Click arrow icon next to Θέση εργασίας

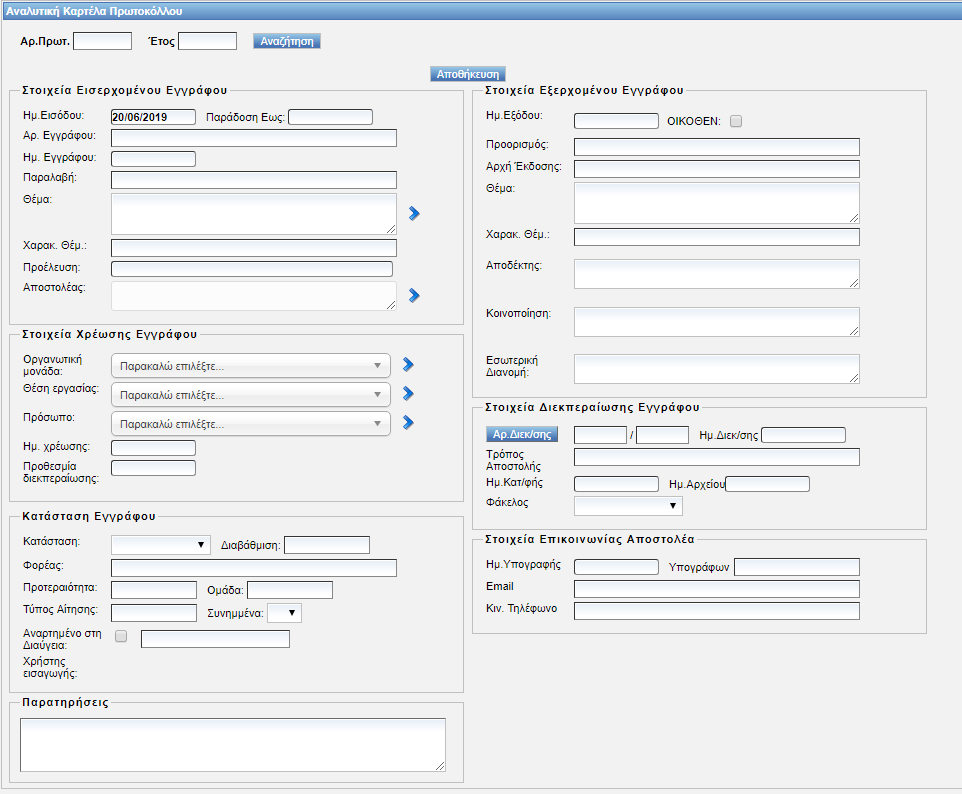click(407, 394)
